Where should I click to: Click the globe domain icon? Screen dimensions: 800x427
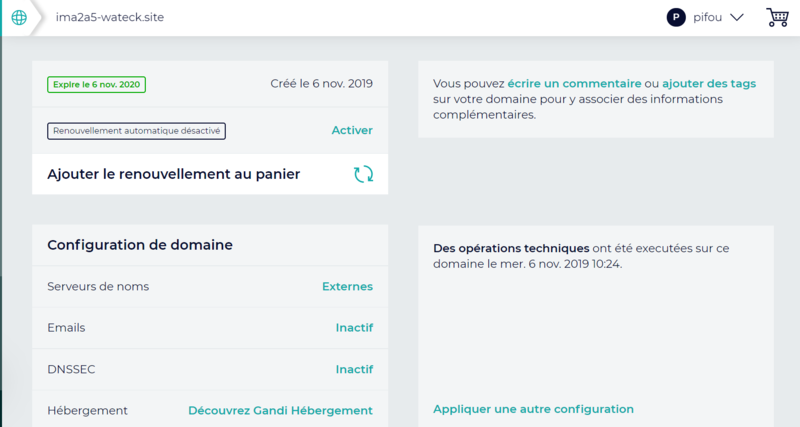click(x=18, y=18)
